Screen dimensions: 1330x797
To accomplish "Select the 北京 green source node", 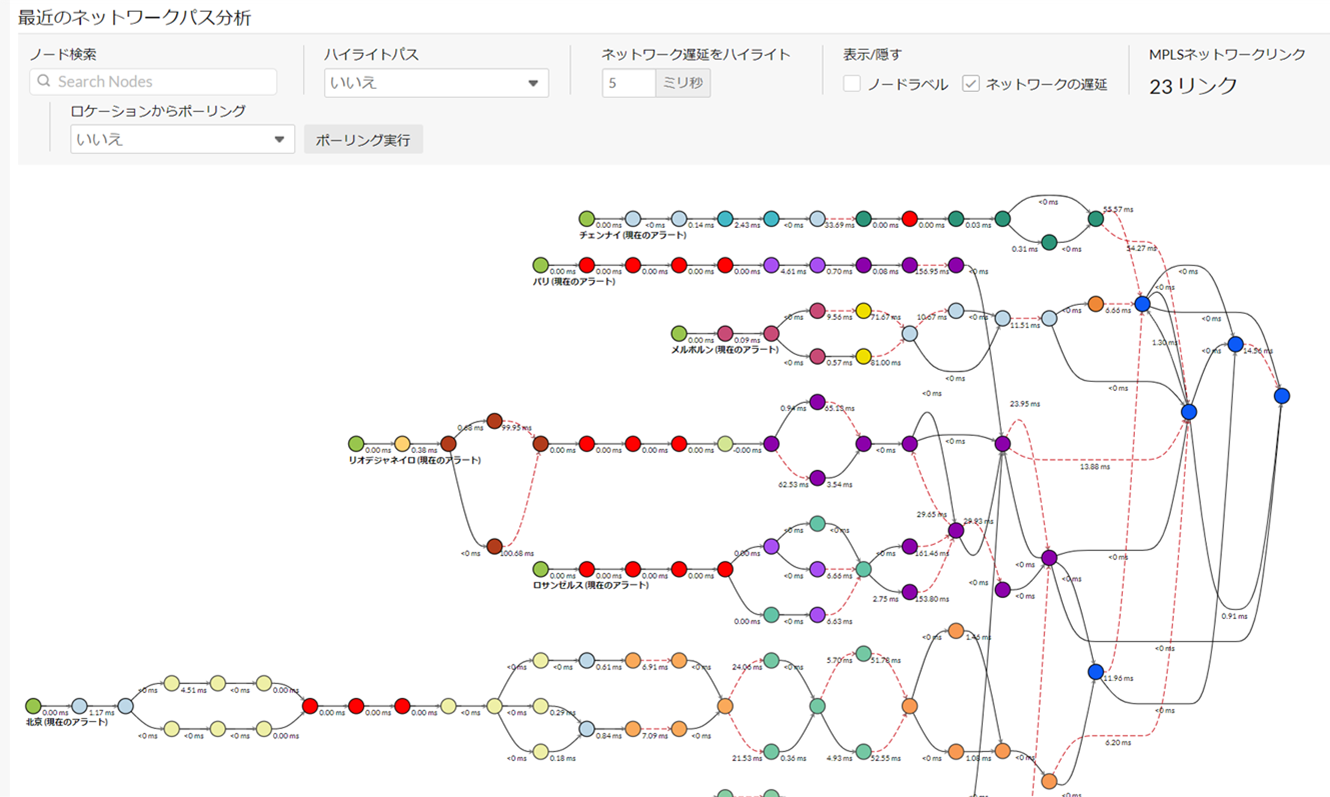I will click(33, 706).
